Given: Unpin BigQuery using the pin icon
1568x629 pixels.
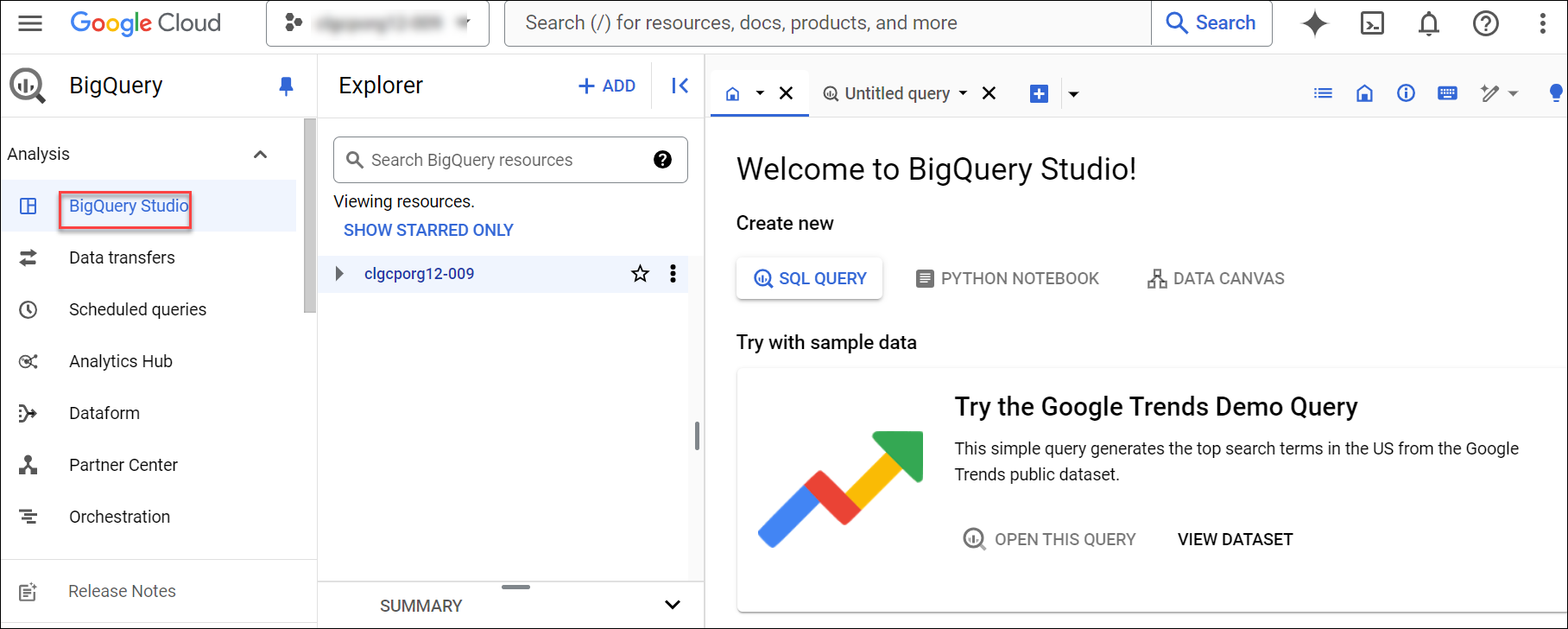Looking at the screenshot, I should [287, 86].
